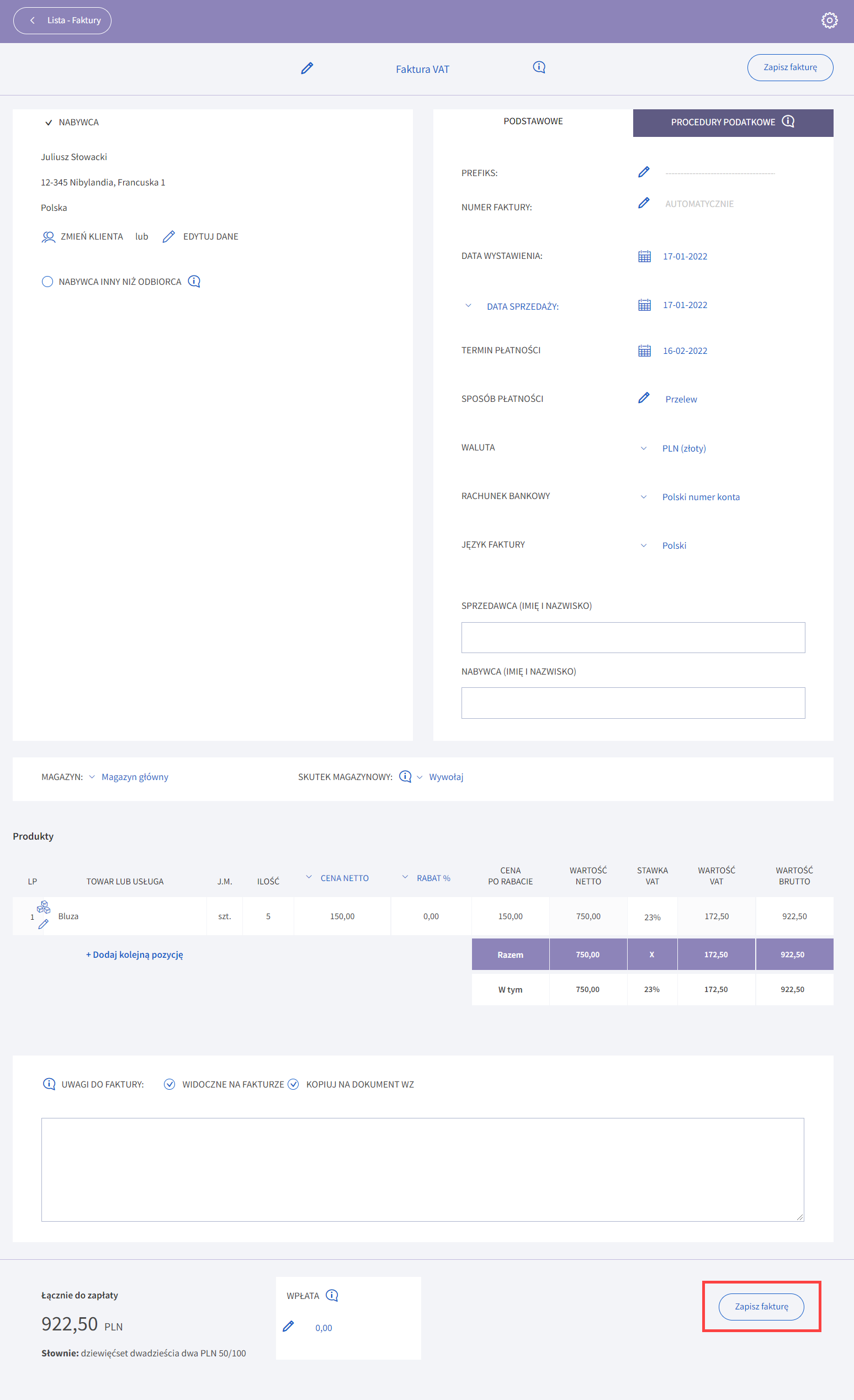Edit the invoice prefix with pencil icon
The height and width of the screenshot is (1400, 854).
tap(643, 172)
